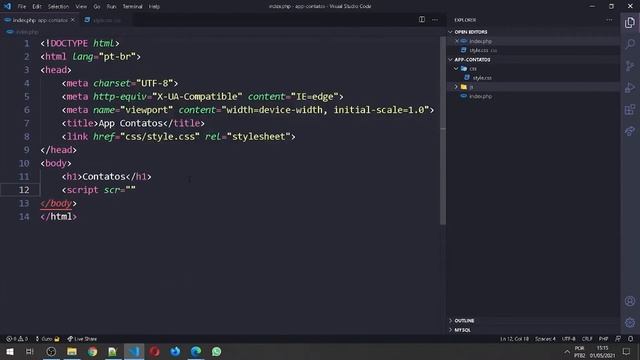Click the notifications bell in status bar
Image resolution: width=640 pixels, height=360 pixels.
631,339
